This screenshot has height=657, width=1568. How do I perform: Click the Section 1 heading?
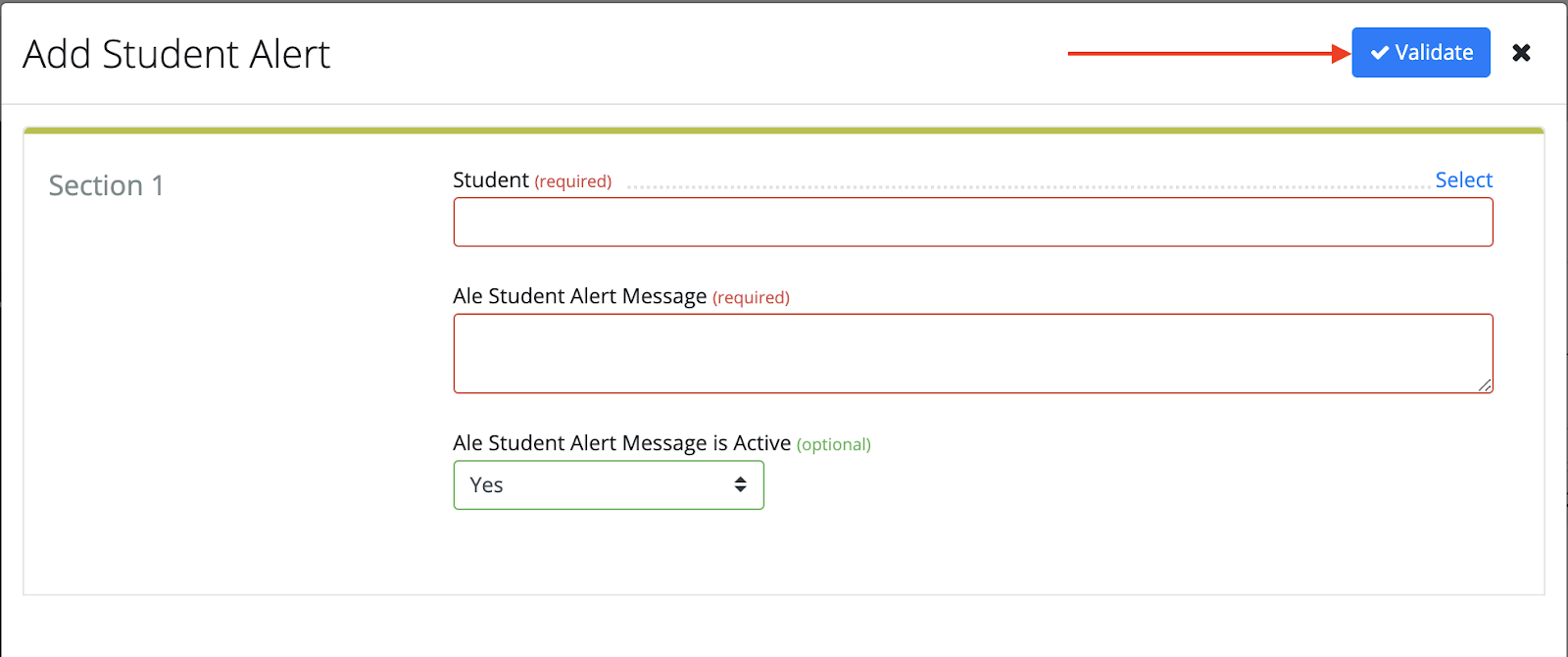[106, 185]
